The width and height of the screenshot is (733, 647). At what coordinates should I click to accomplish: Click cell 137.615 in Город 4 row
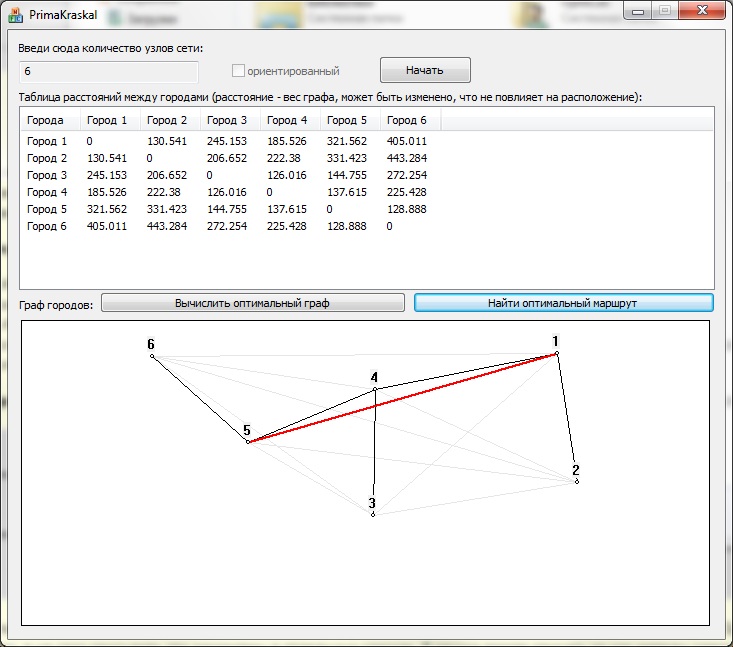pyautogui.click(x=347, y=192)
